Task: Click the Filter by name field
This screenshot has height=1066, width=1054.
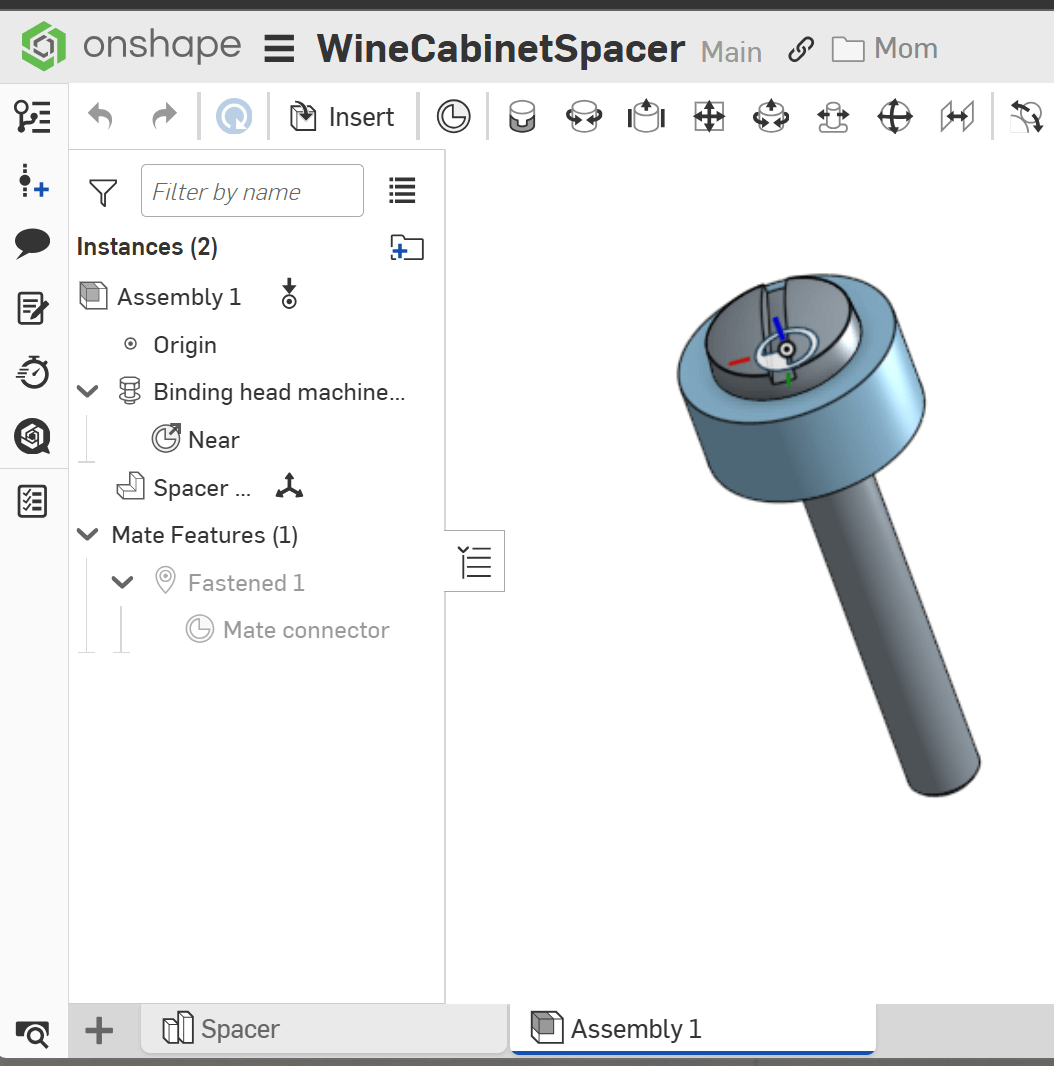Action: click(252, 191)
